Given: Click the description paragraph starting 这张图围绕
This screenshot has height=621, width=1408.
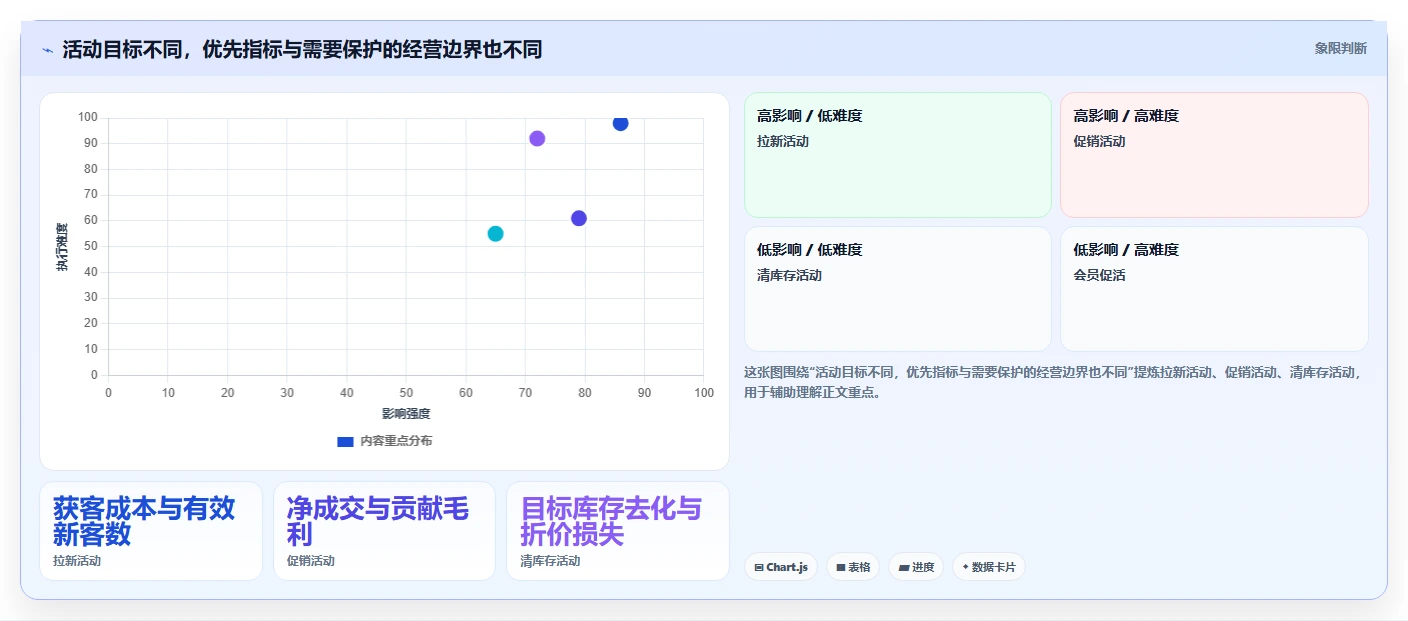Looking at the screenshot, I should point(1054,382).
